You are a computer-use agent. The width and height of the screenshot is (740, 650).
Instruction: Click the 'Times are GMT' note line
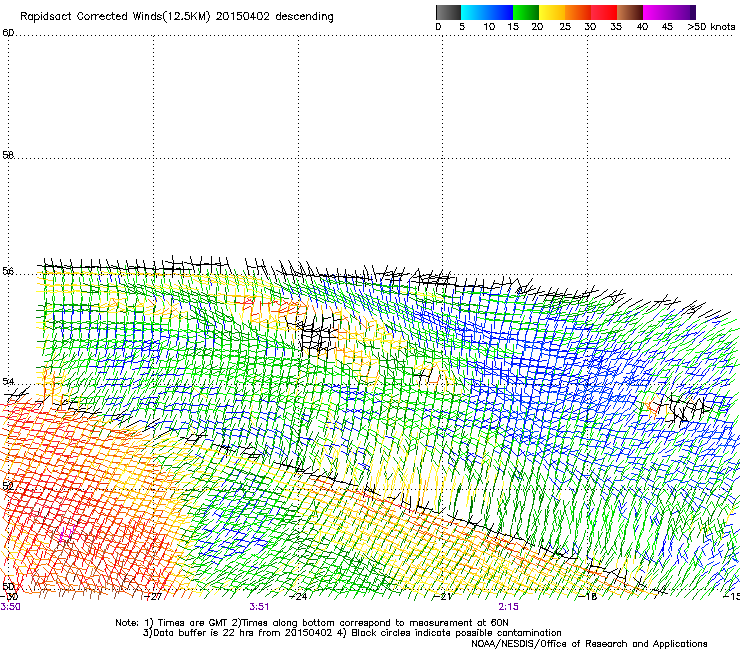point(312,623)
